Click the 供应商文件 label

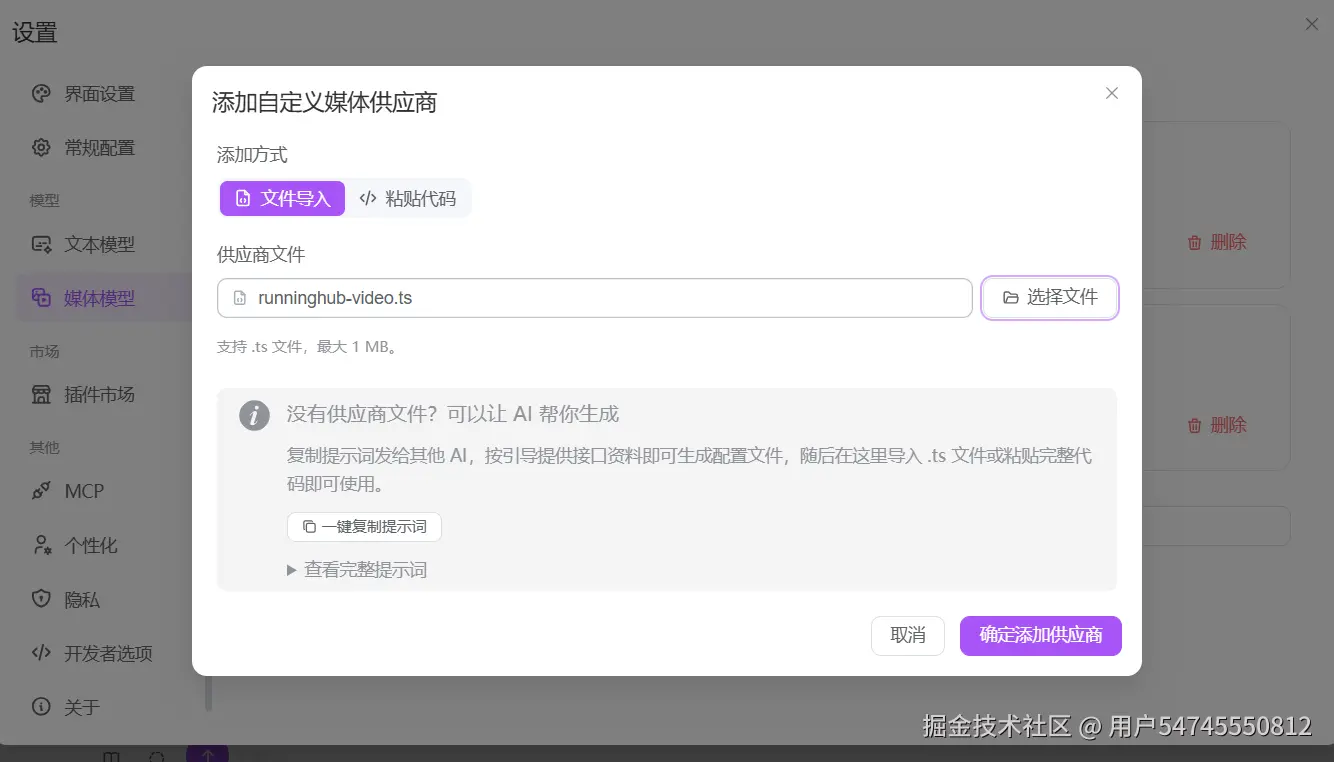click(x=261, y=255)
